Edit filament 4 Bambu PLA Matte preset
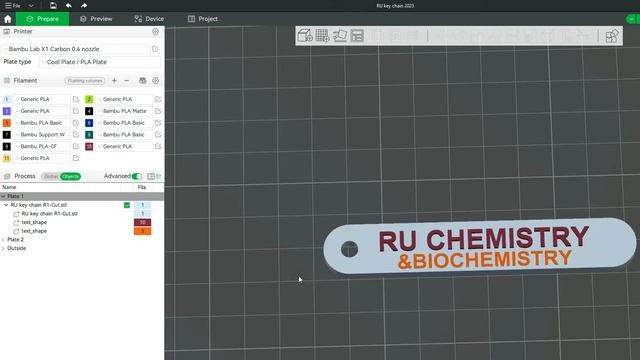Viewport: 640px width, 360px height. pos(158,111)
